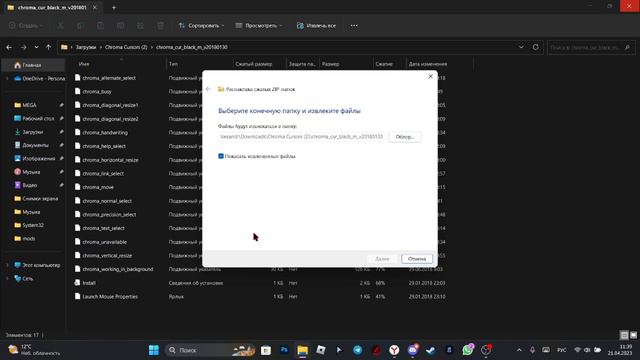Open Главная in the sidebar
This screenshot has width=640, height=360.
[x=33, y=65]
